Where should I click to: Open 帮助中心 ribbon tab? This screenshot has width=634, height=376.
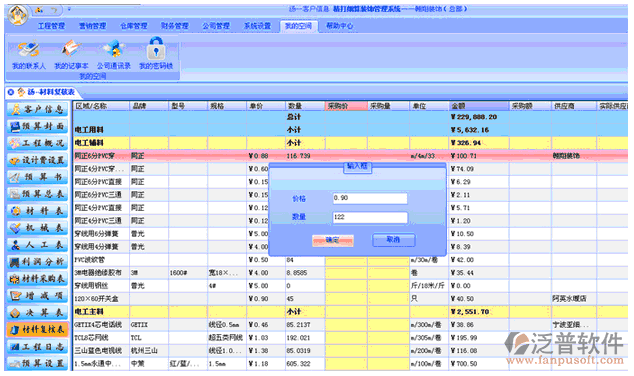[340, 26]
